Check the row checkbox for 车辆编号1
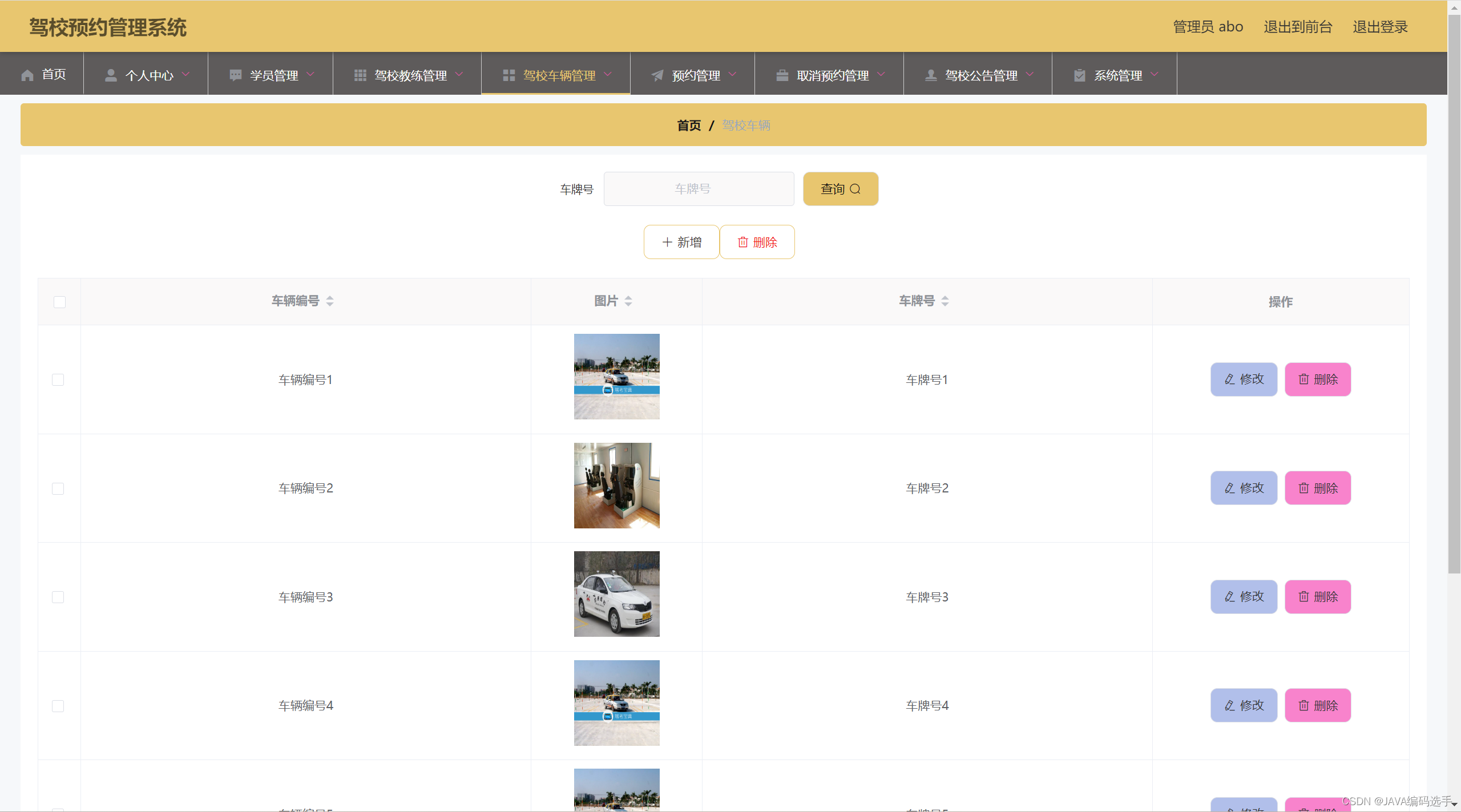 pyautogui.click(x=58, y=379)
